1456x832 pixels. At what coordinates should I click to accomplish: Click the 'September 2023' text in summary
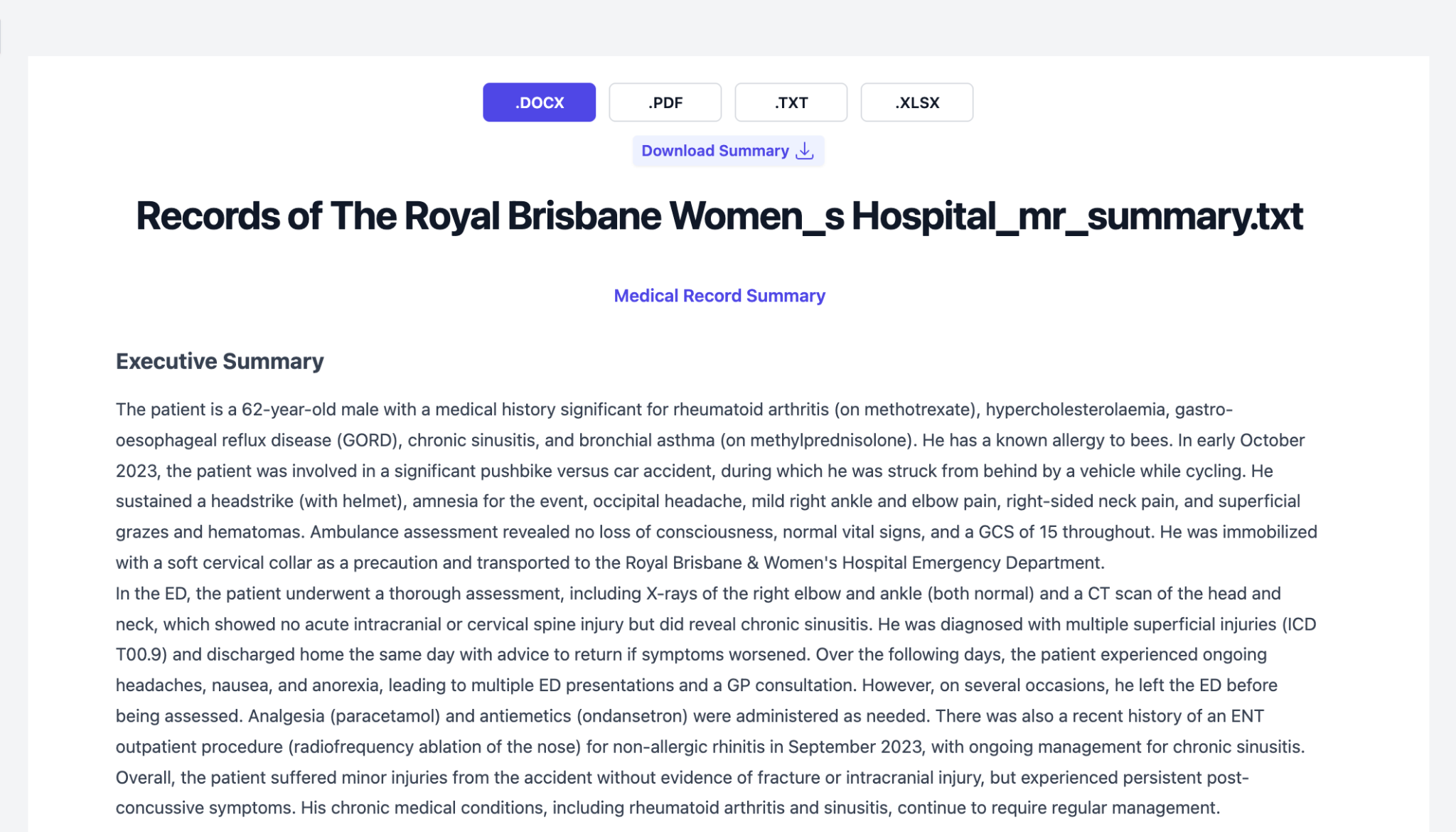click(x=855, y=747)
